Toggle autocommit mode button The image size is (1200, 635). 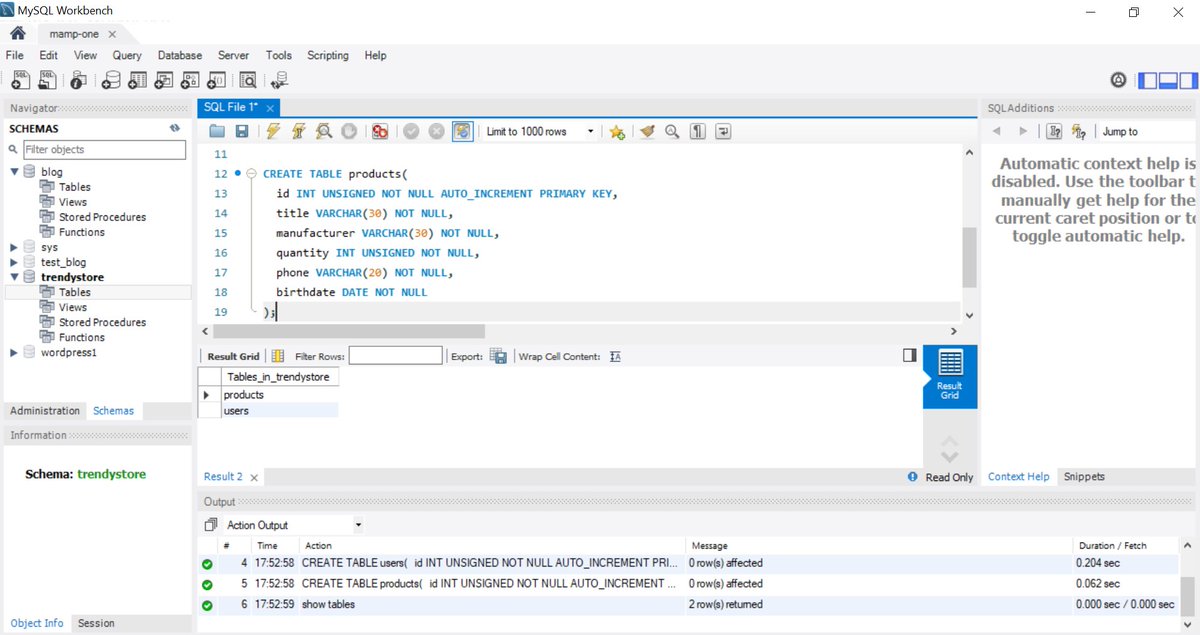pyautogui.click(x=462, y=131)
